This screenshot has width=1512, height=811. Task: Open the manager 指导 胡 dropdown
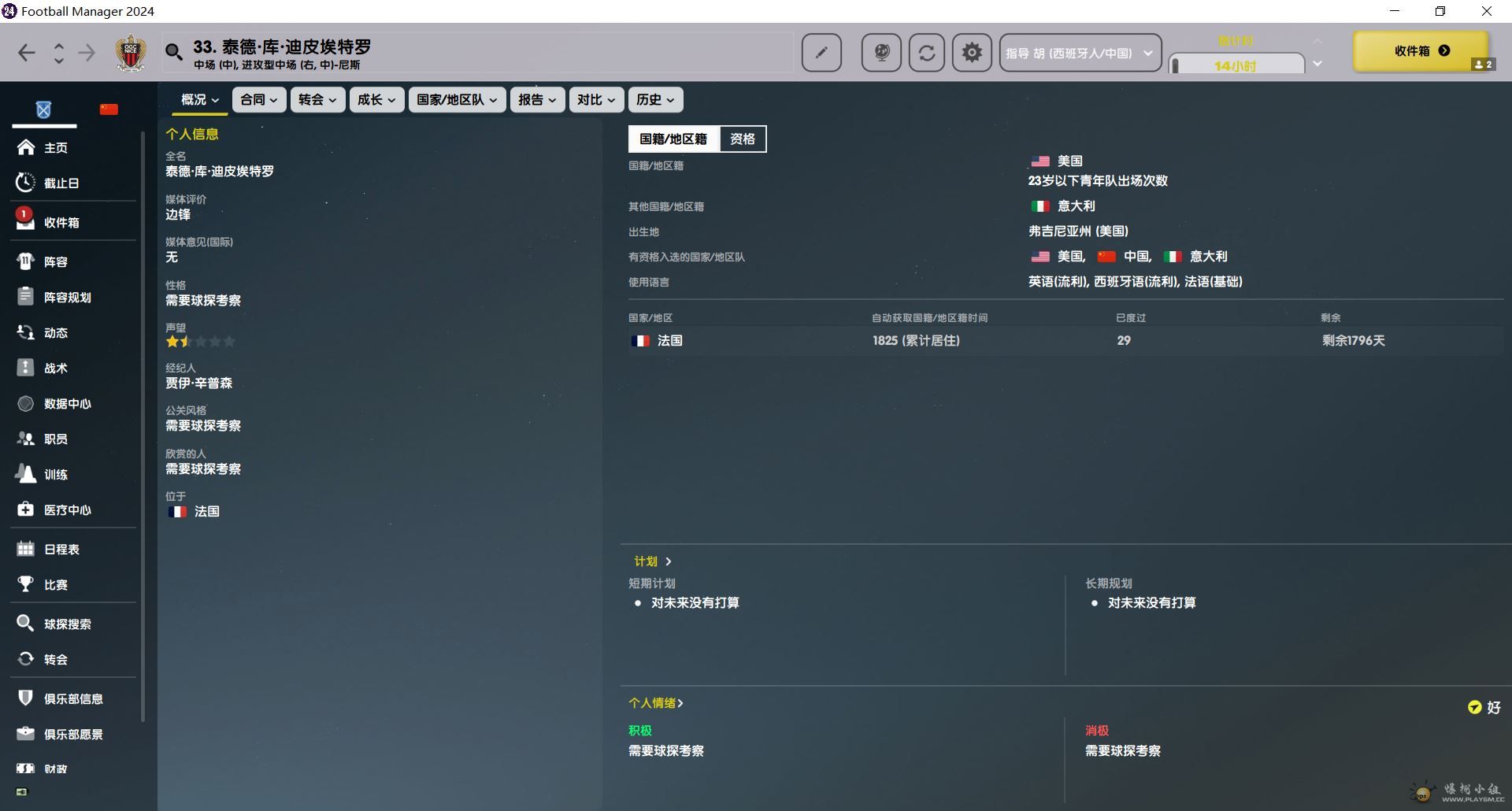pos(1080,53)
